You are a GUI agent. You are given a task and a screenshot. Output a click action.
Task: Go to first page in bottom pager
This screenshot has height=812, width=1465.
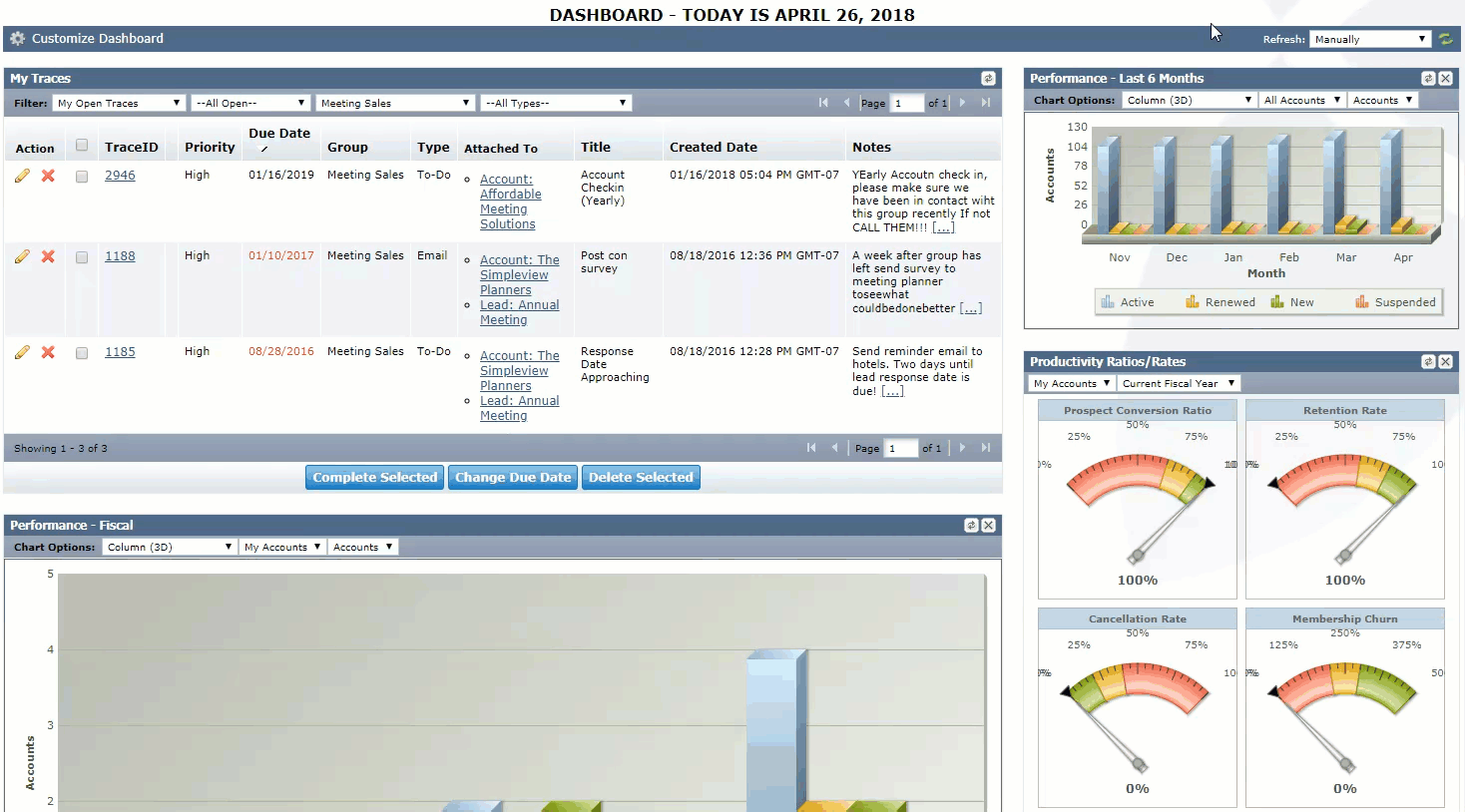pyautogui.click(x=811, y=448)
